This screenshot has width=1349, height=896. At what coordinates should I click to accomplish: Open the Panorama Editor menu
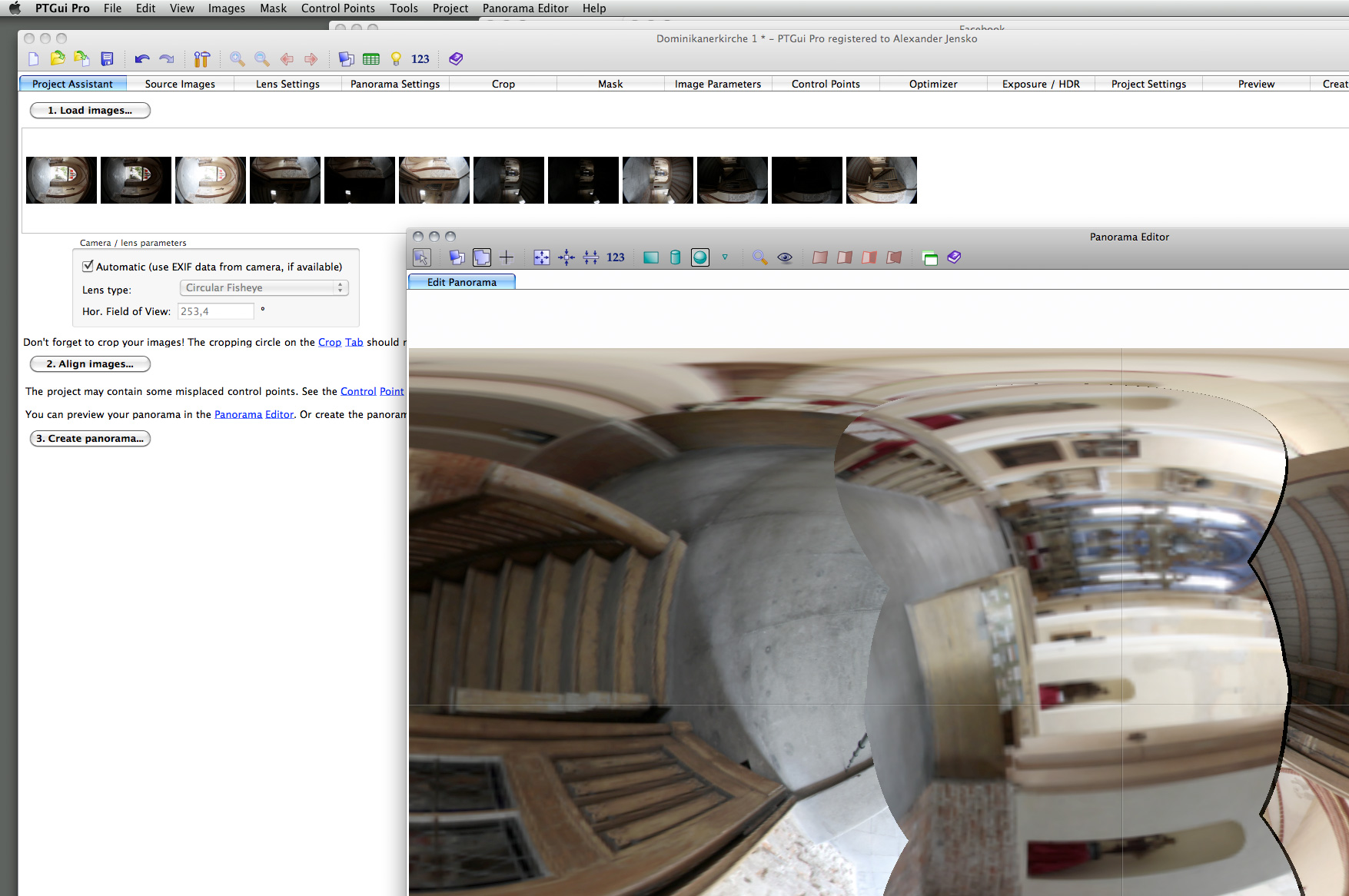tap(525, 8)
